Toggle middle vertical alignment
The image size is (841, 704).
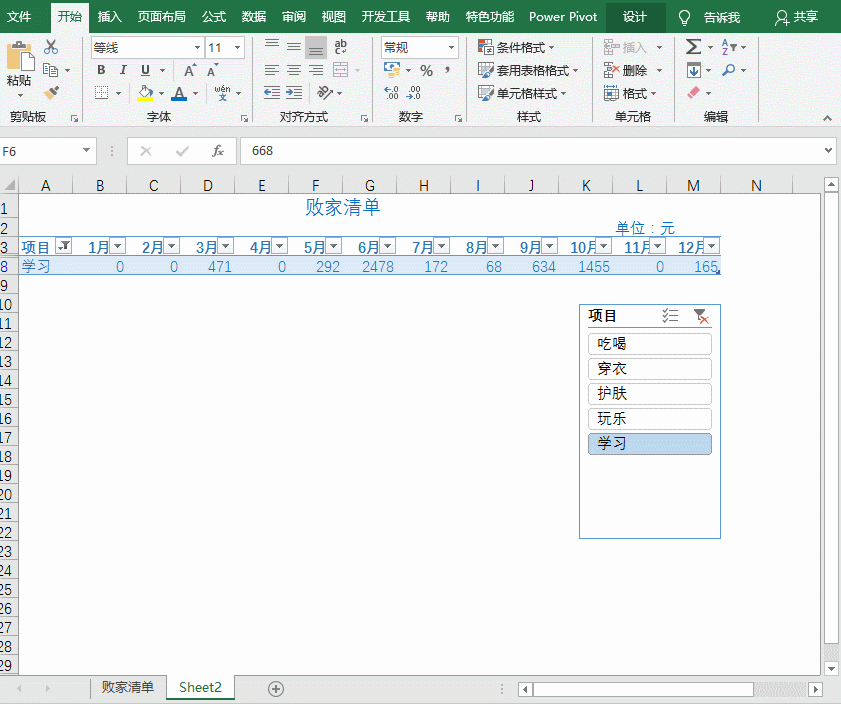[x=294, y=47]
